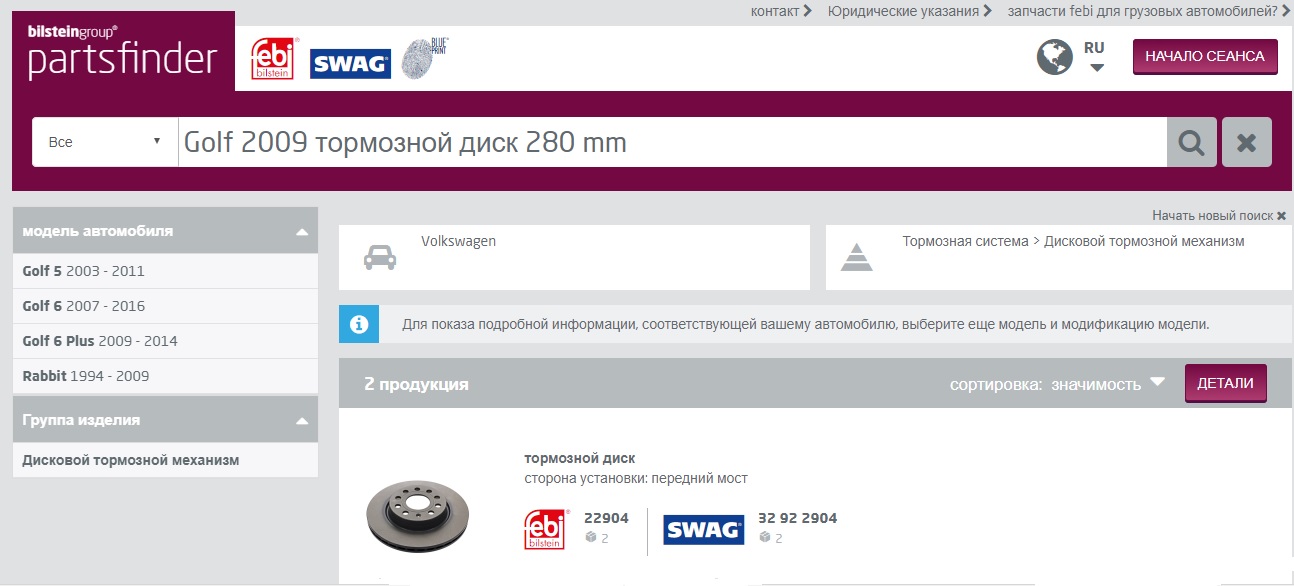
Task: Open the RU language dropdown
Action: 1095,58
